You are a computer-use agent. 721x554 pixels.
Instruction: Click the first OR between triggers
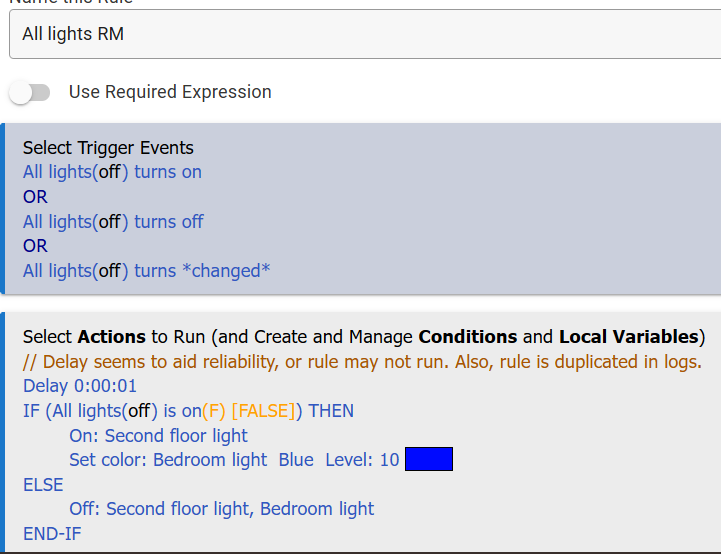coord(35,197)
